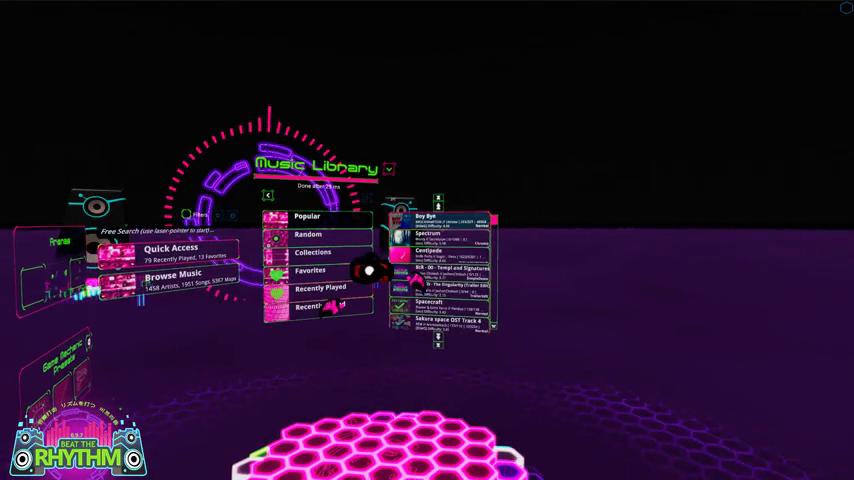854x480 pixels.
Task: Jump to bottom of song list
Action: pos(438,345)
